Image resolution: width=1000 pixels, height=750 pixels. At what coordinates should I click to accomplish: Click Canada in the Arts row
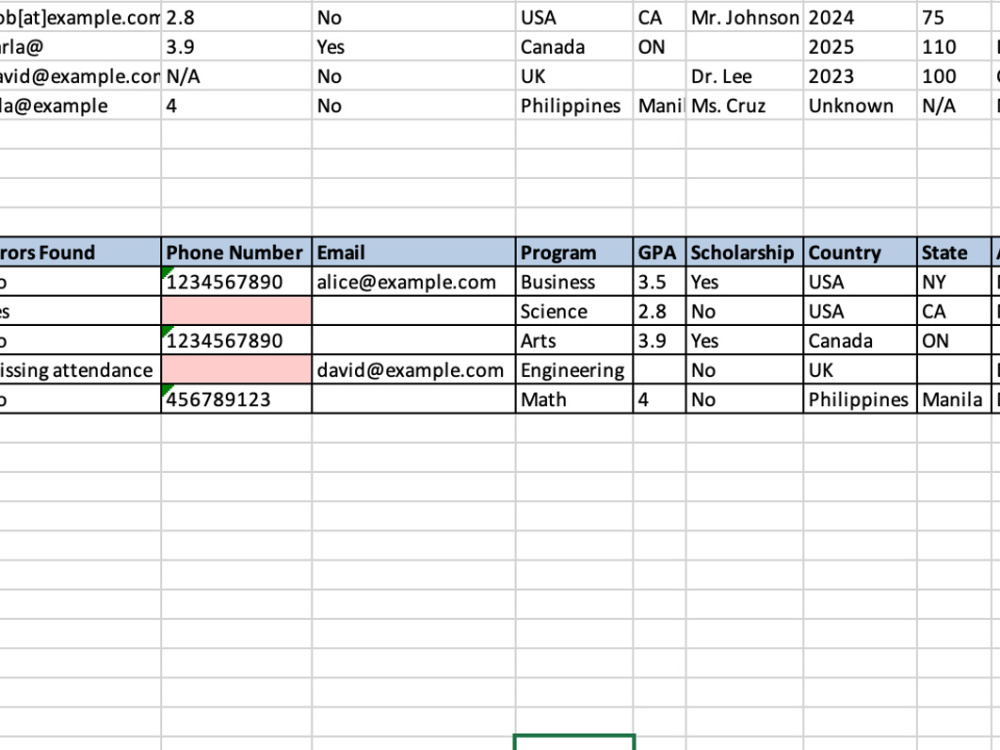click(860, 340)
